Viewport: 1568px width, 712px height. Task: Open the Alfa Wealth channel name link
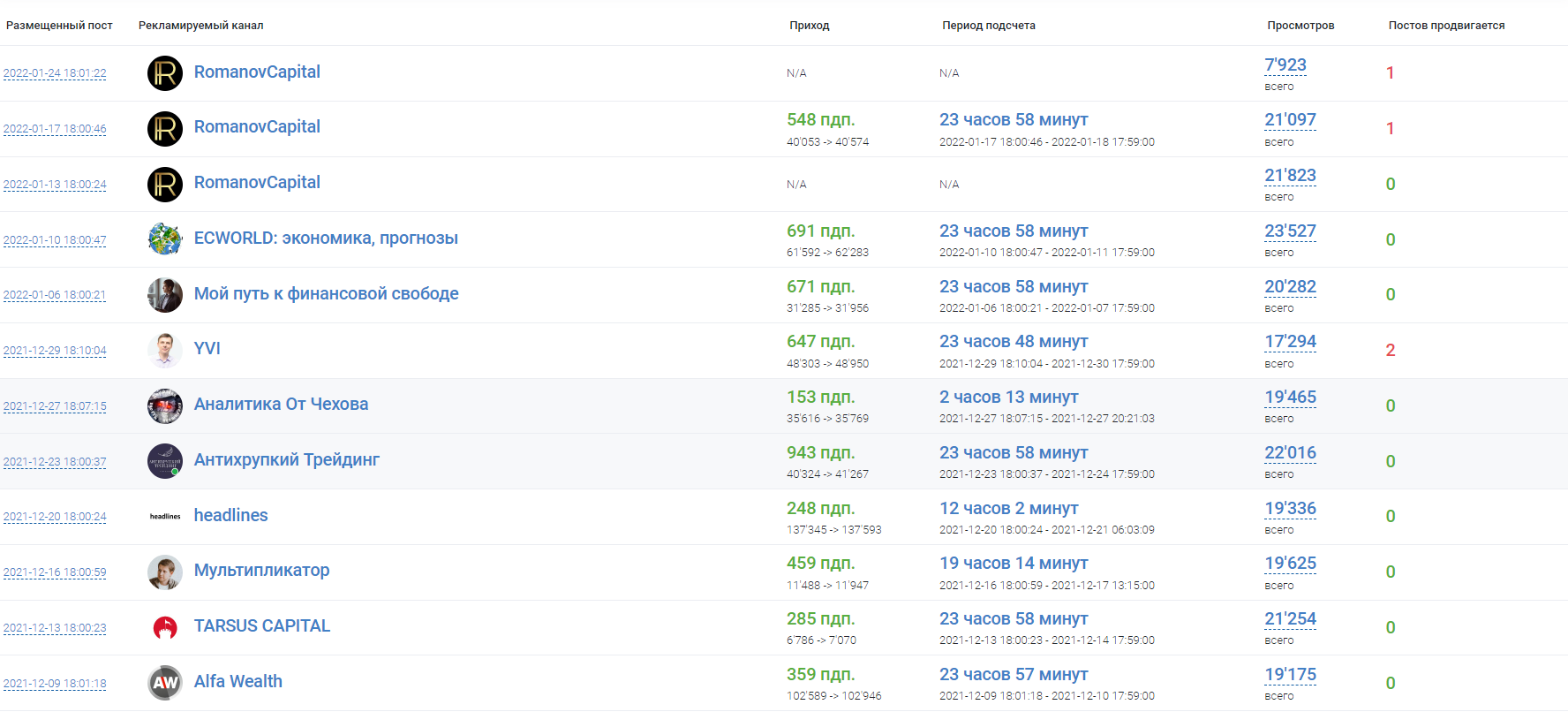tap(238, 682)
